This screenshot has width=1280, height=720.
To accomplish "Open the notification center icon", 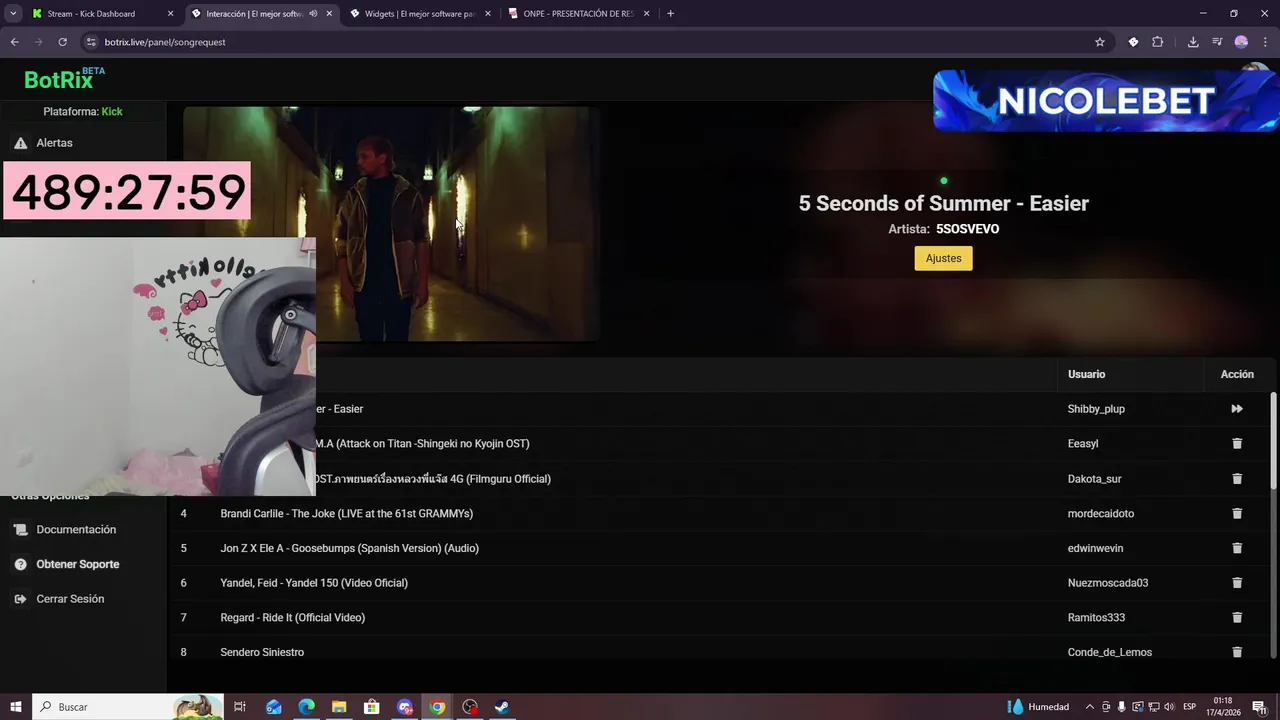I will click(x=1259, y=707).
